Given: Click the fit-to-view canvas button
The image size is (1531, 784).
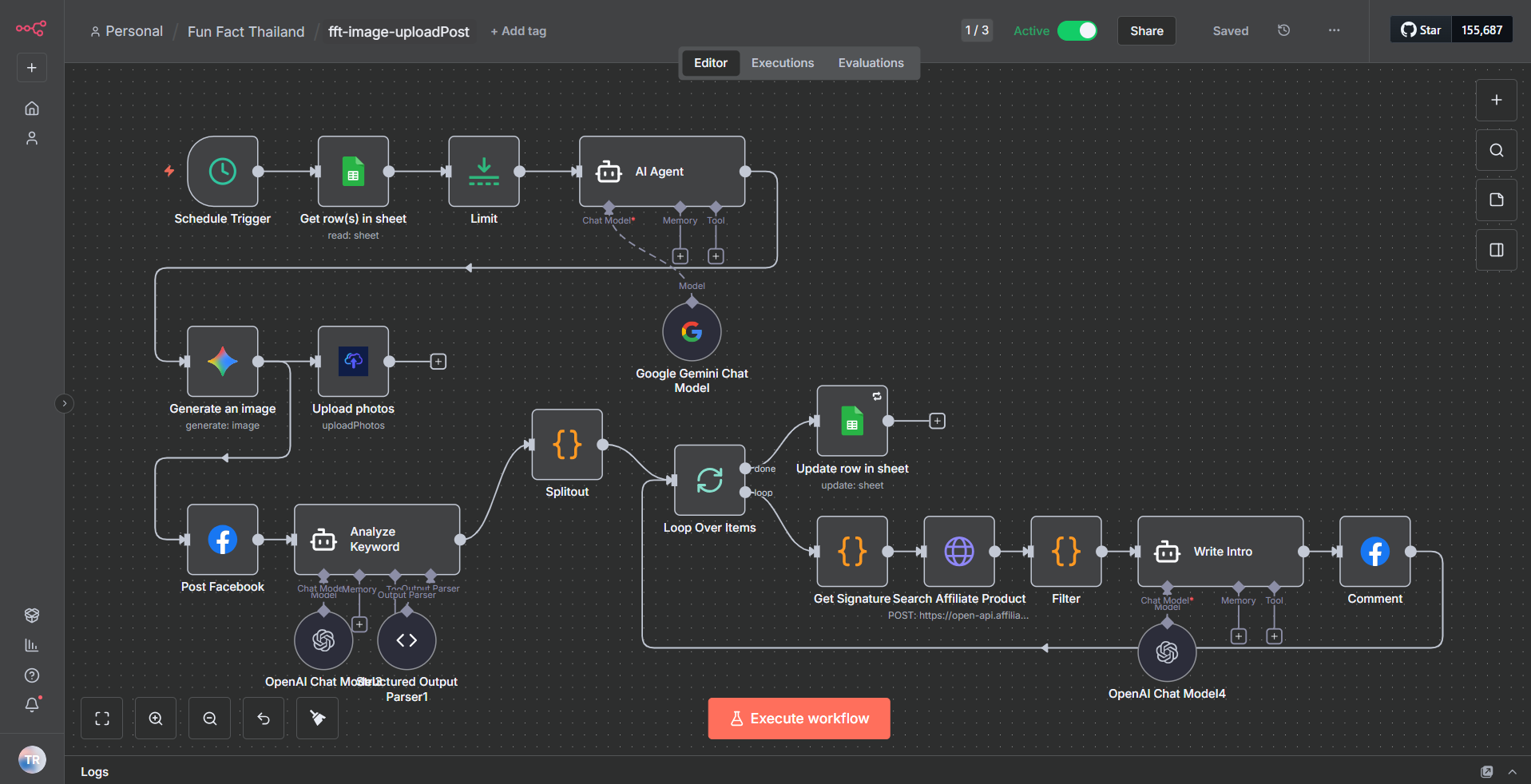Looking at the screenshot, I should 102,719.
